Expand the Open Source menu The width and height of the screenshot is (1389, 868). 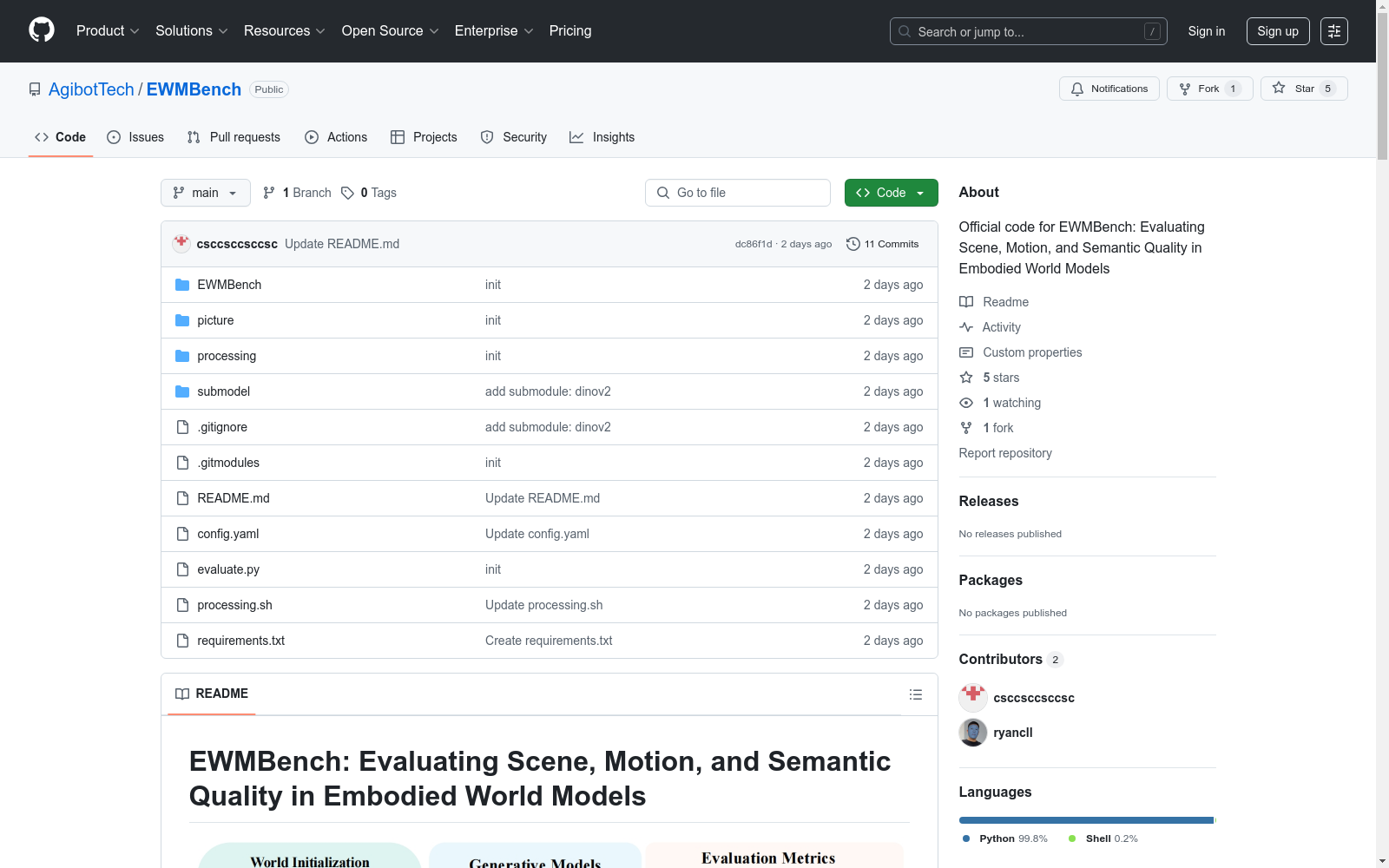point(391,31)
